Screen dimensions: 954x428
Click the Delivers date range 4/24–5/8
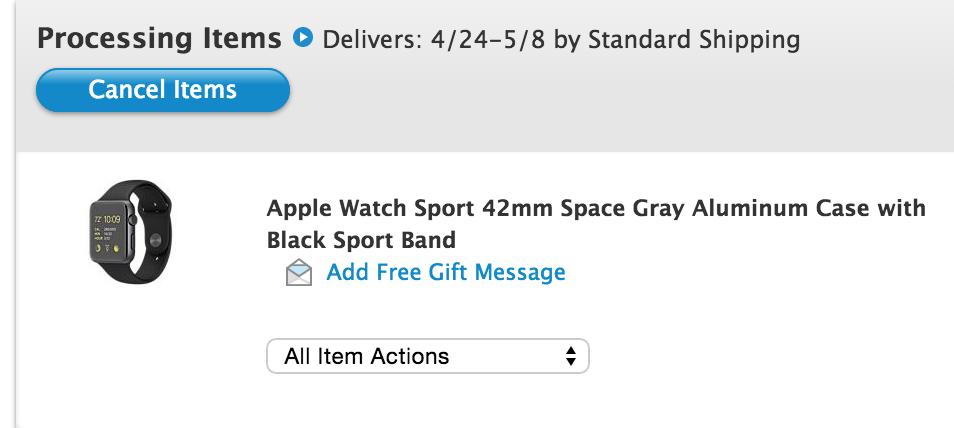[x=488, y=40]
